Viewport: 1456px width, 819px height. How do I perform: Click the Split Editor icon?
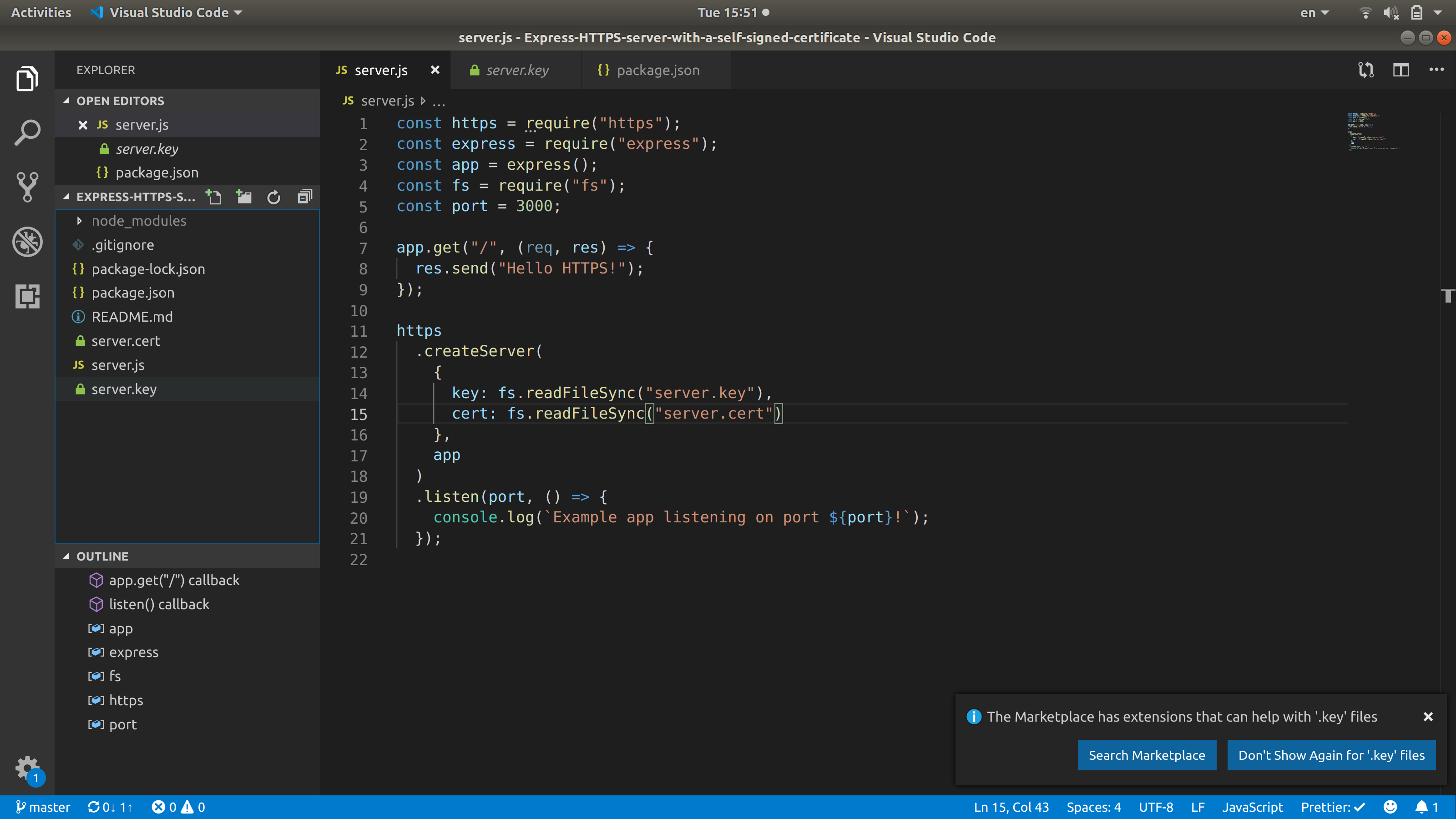(x=1400, y=70)
